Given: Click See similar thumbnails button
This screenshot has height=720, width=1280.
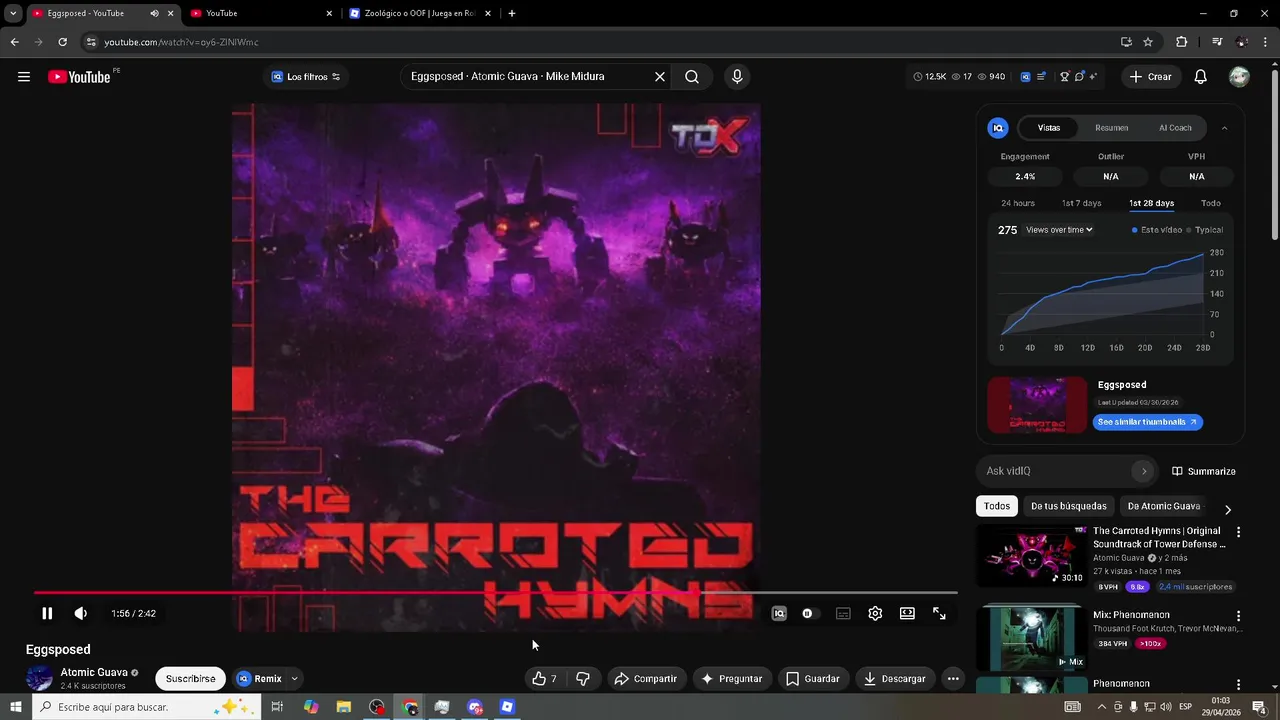Looking at the screenshot, I should coord(1147,422).
